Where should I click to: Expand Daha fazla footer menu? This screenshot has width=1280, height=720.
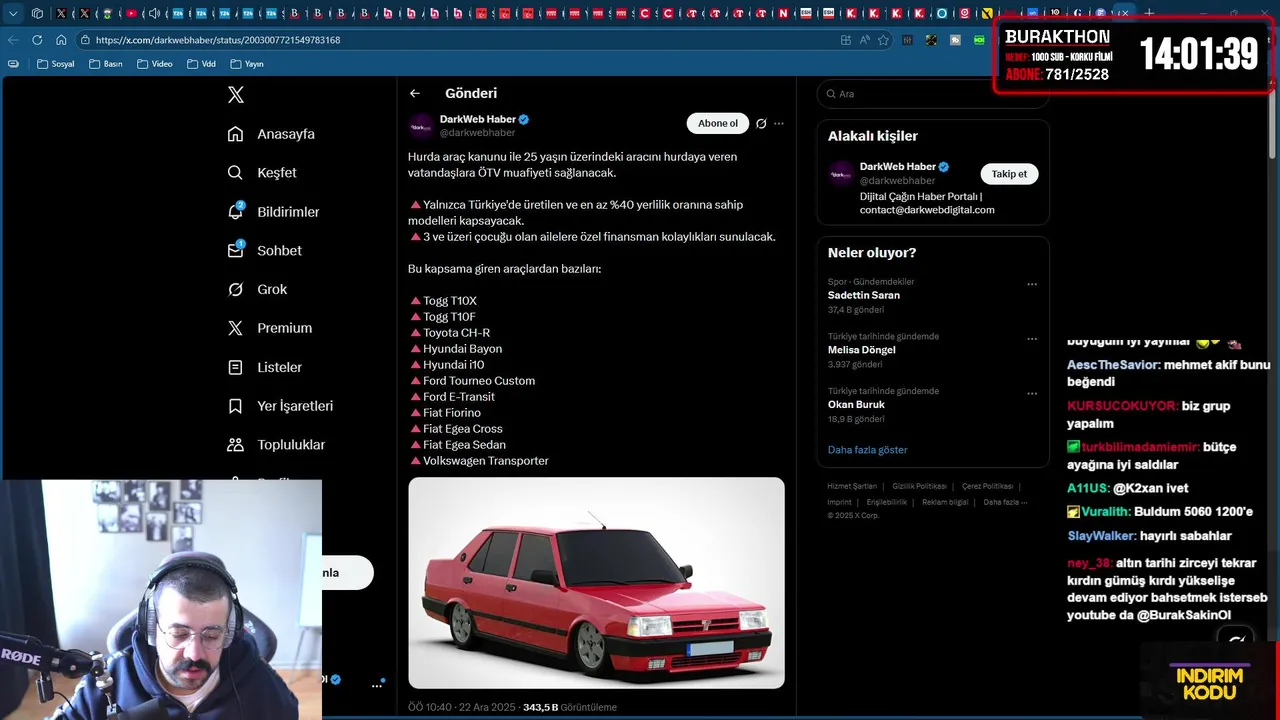(1003, 502)
